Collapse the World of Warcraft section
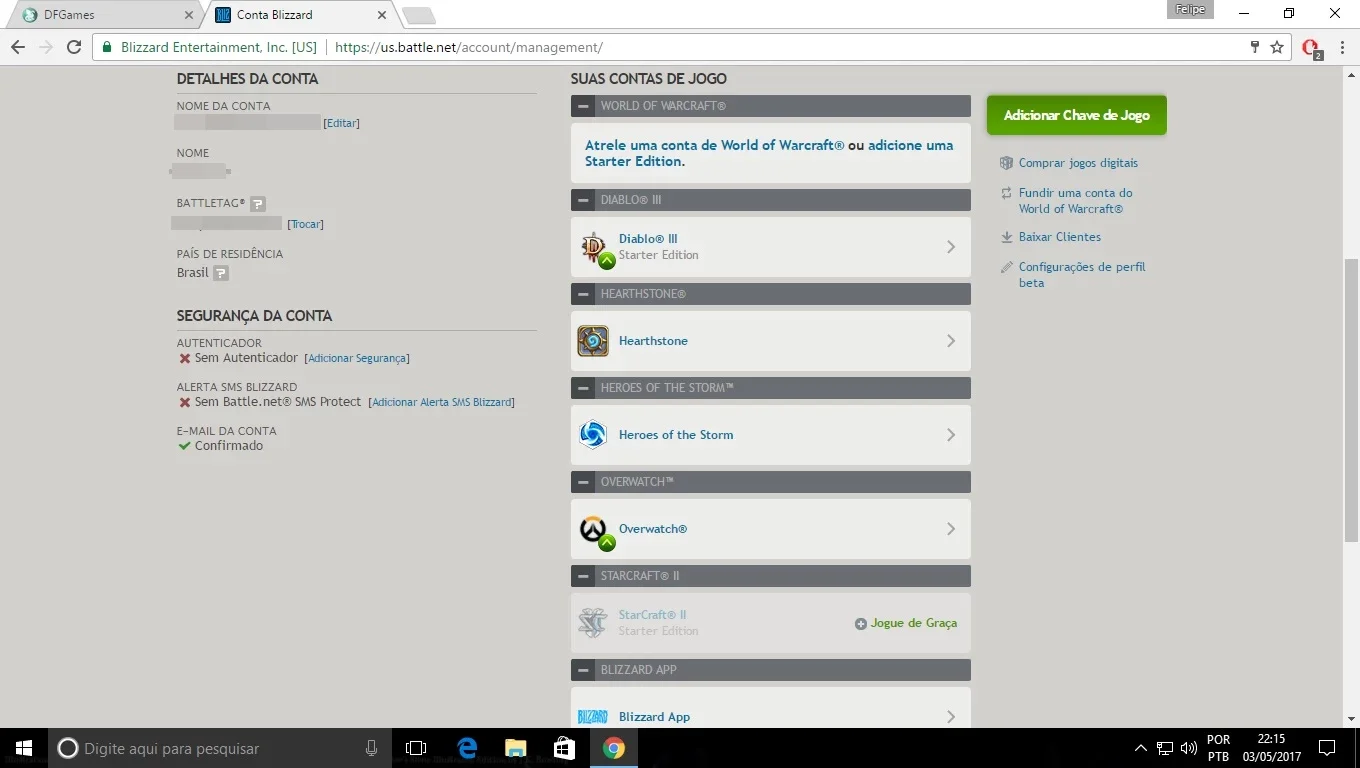 click(583, 106)
